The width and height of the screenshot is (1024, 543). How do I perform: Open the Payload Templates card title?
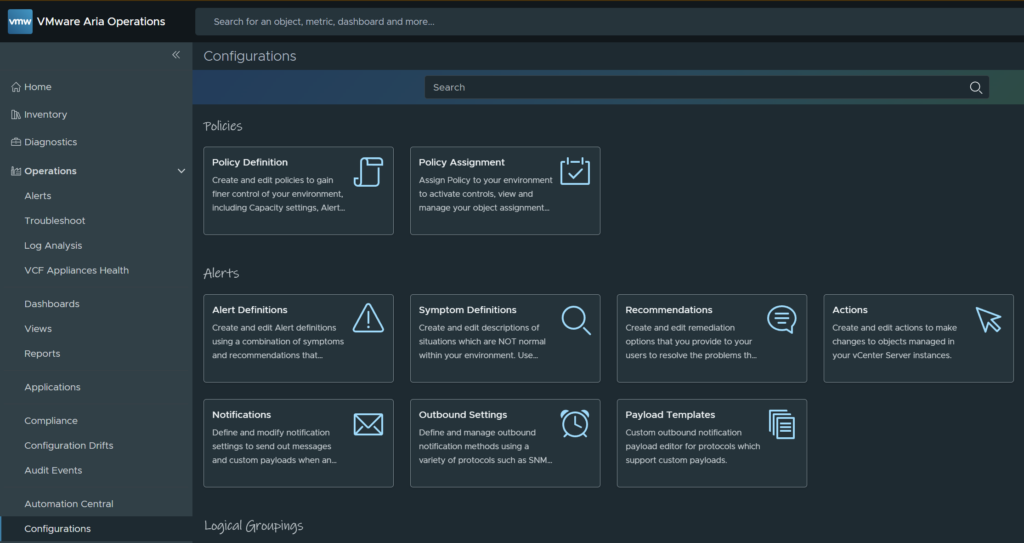670,415
